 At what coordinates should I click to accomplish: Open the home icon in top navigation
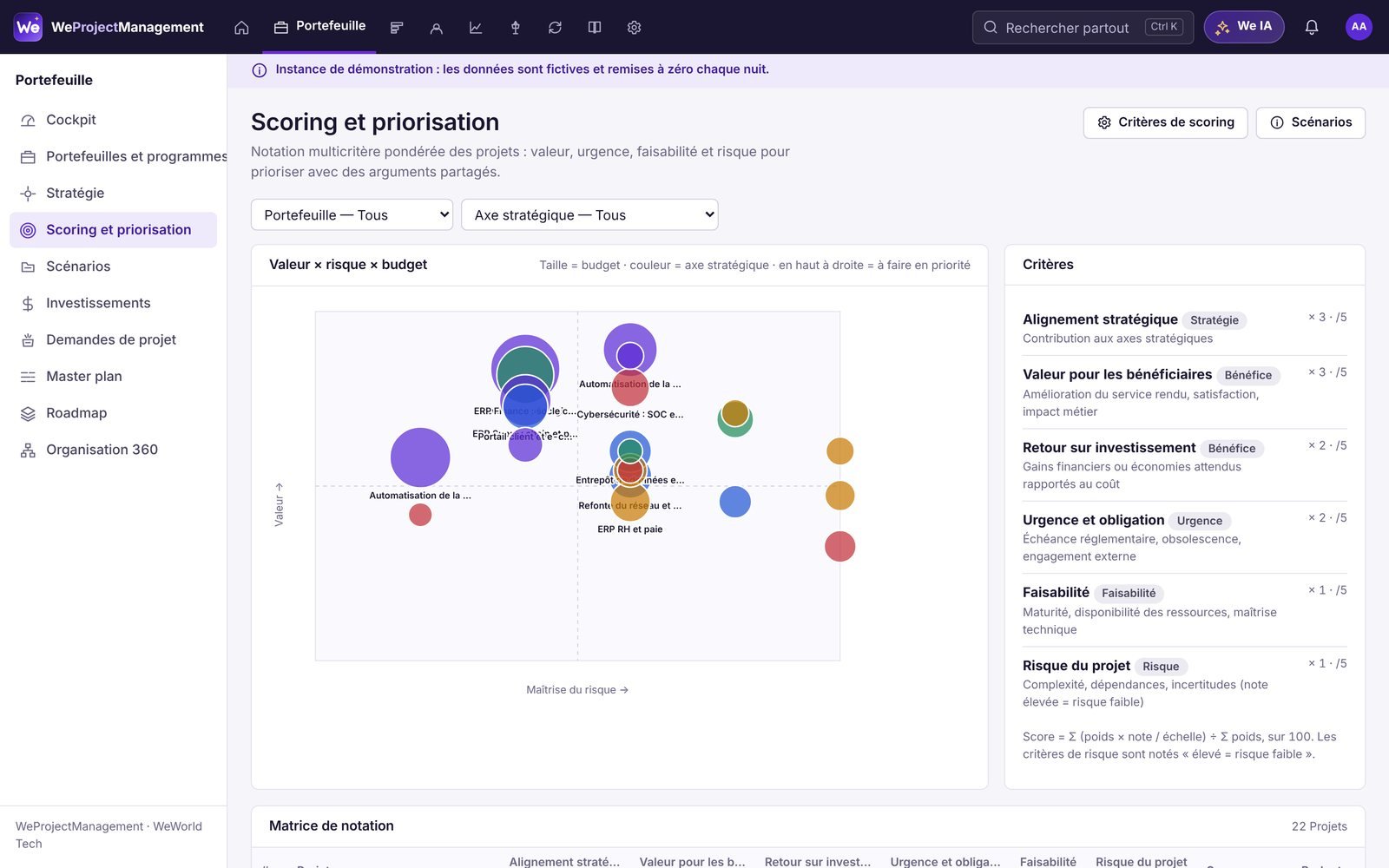241,28
